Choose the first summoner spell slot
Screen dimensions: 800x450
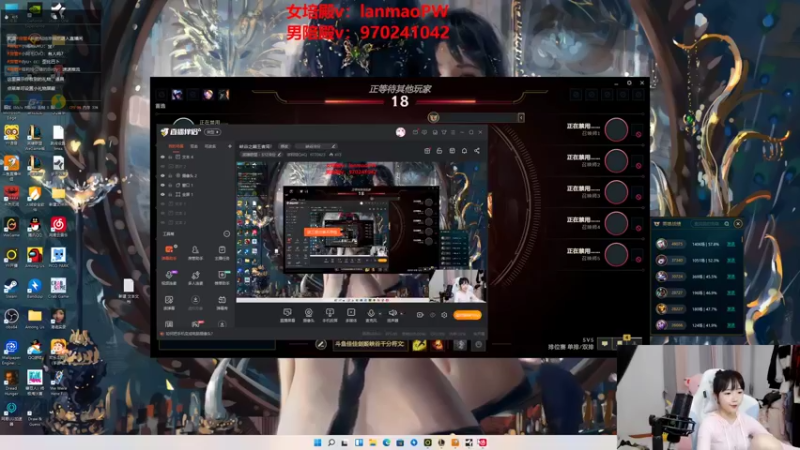point(419,345)
